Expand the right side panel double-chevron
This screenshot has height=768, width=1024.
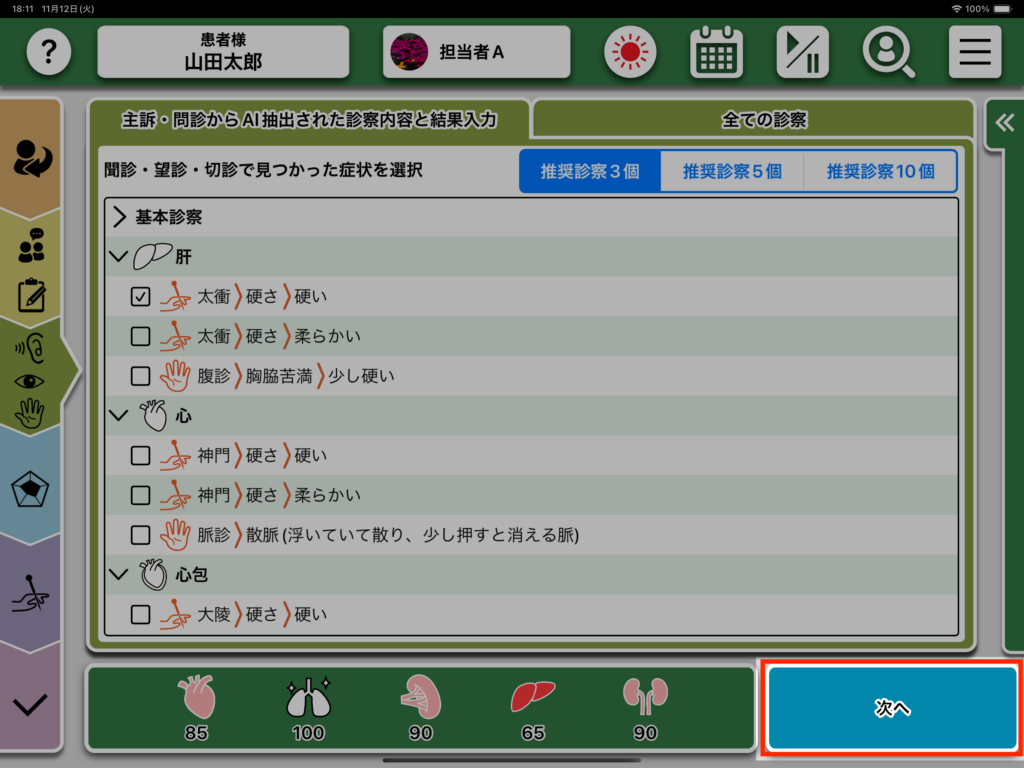(1004, 123)
